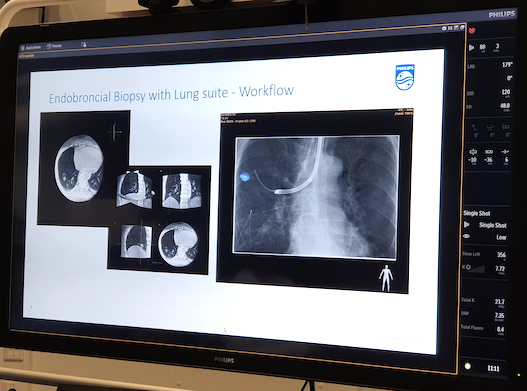Click the yellow status icon next to the clock
This screenshot has width=527, height=391.
(468, 366)
